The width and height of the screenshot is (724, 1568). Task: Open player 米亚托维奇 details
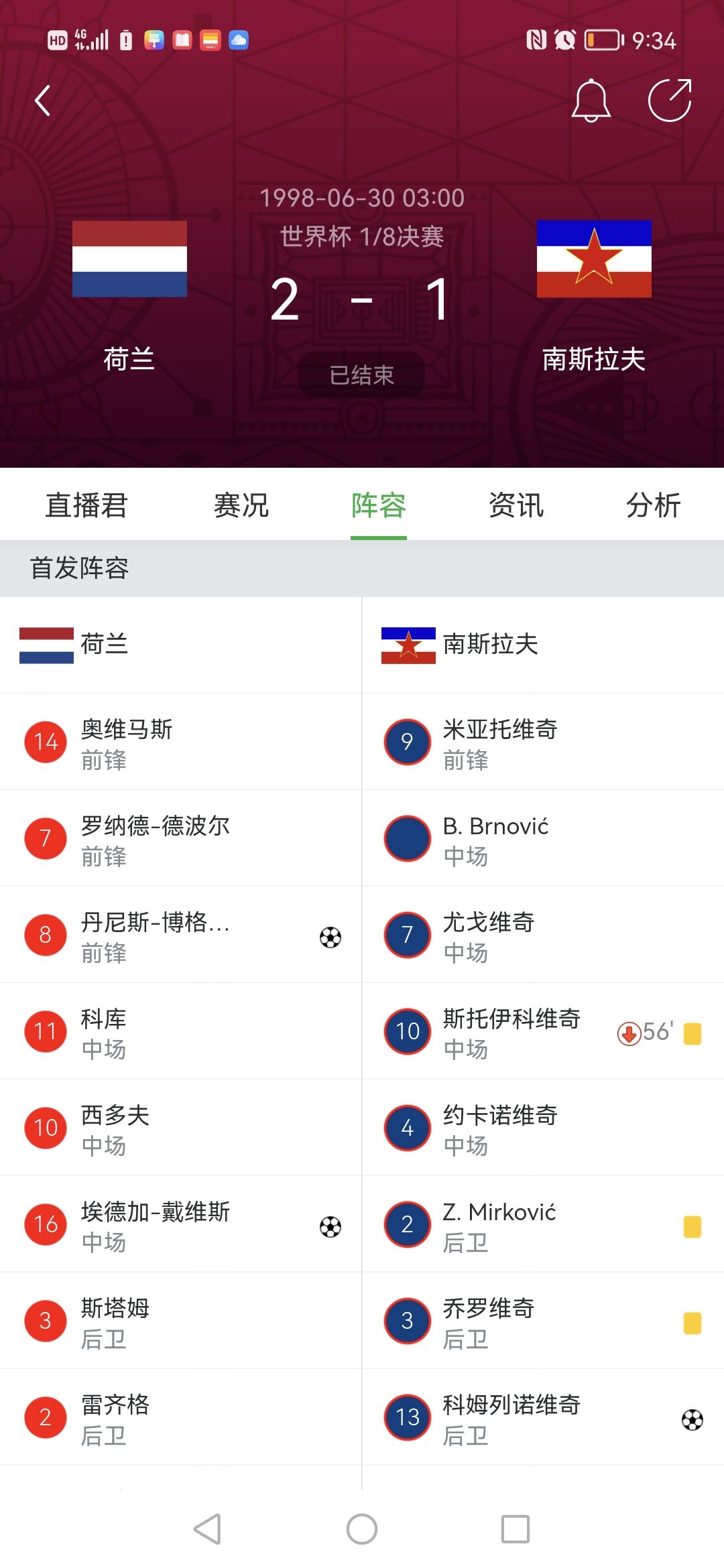(x=499, y=742)
